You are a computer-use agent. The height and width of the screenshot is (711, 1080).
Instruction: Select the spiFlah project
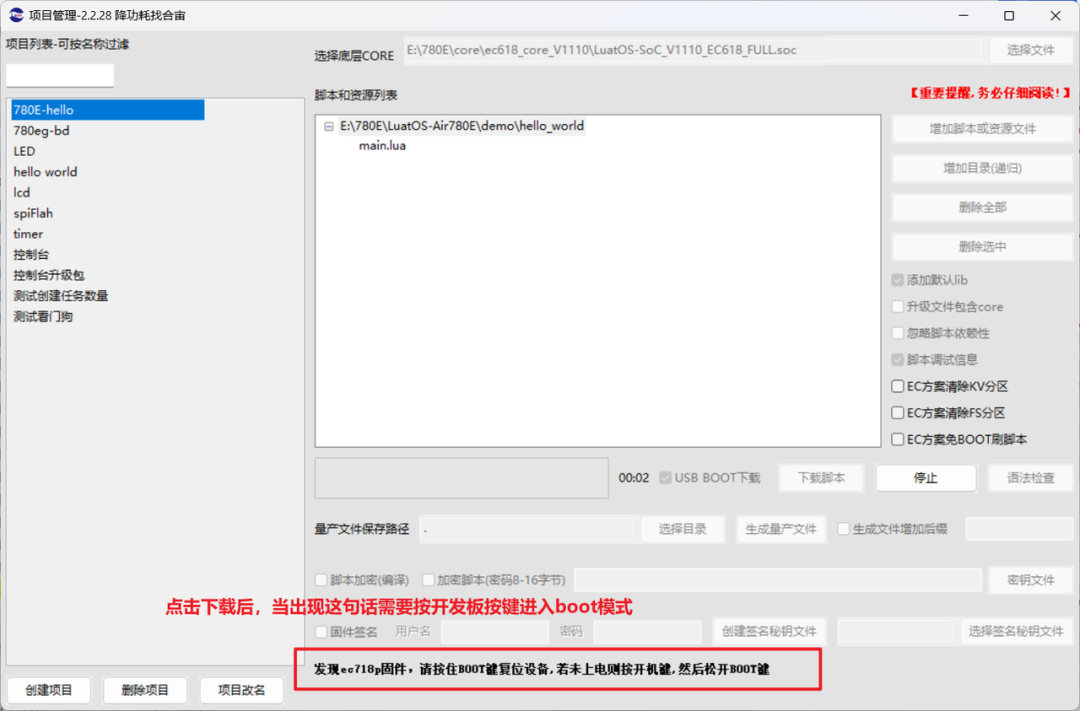[x=33, y=213]
